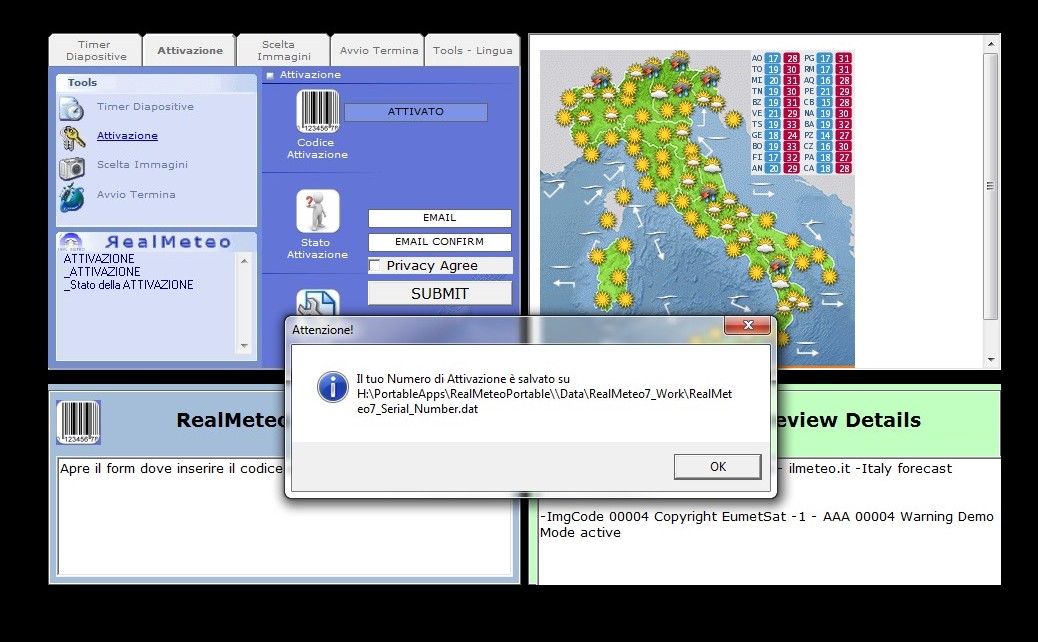Click the ATTIVATO status button

[x=416, y=112]
